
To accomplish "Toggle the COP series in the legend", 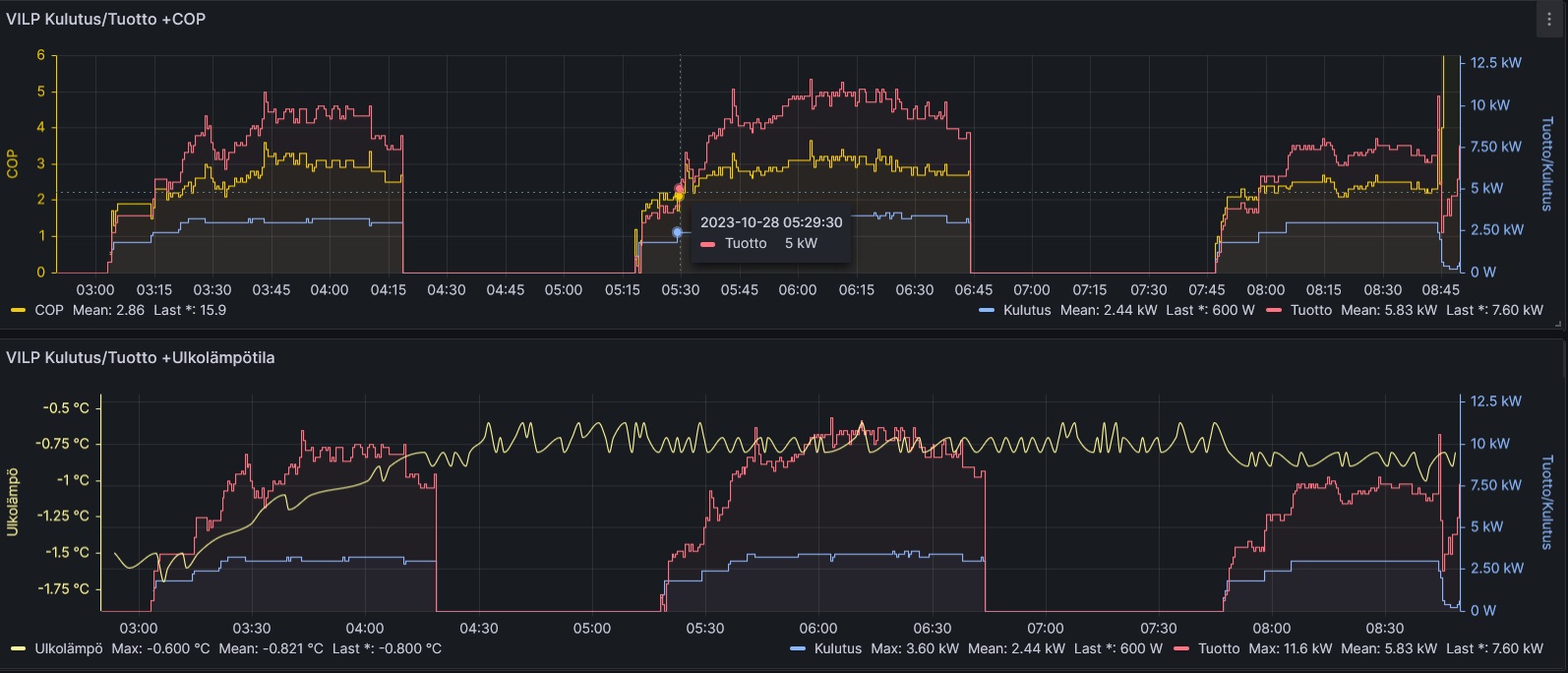I will pyautogui.click(x=49, y=310).
